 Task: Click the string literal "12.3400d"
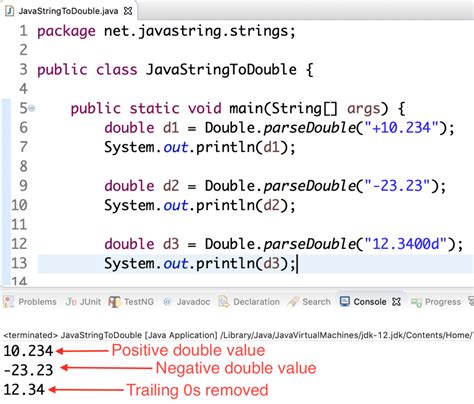405,244
